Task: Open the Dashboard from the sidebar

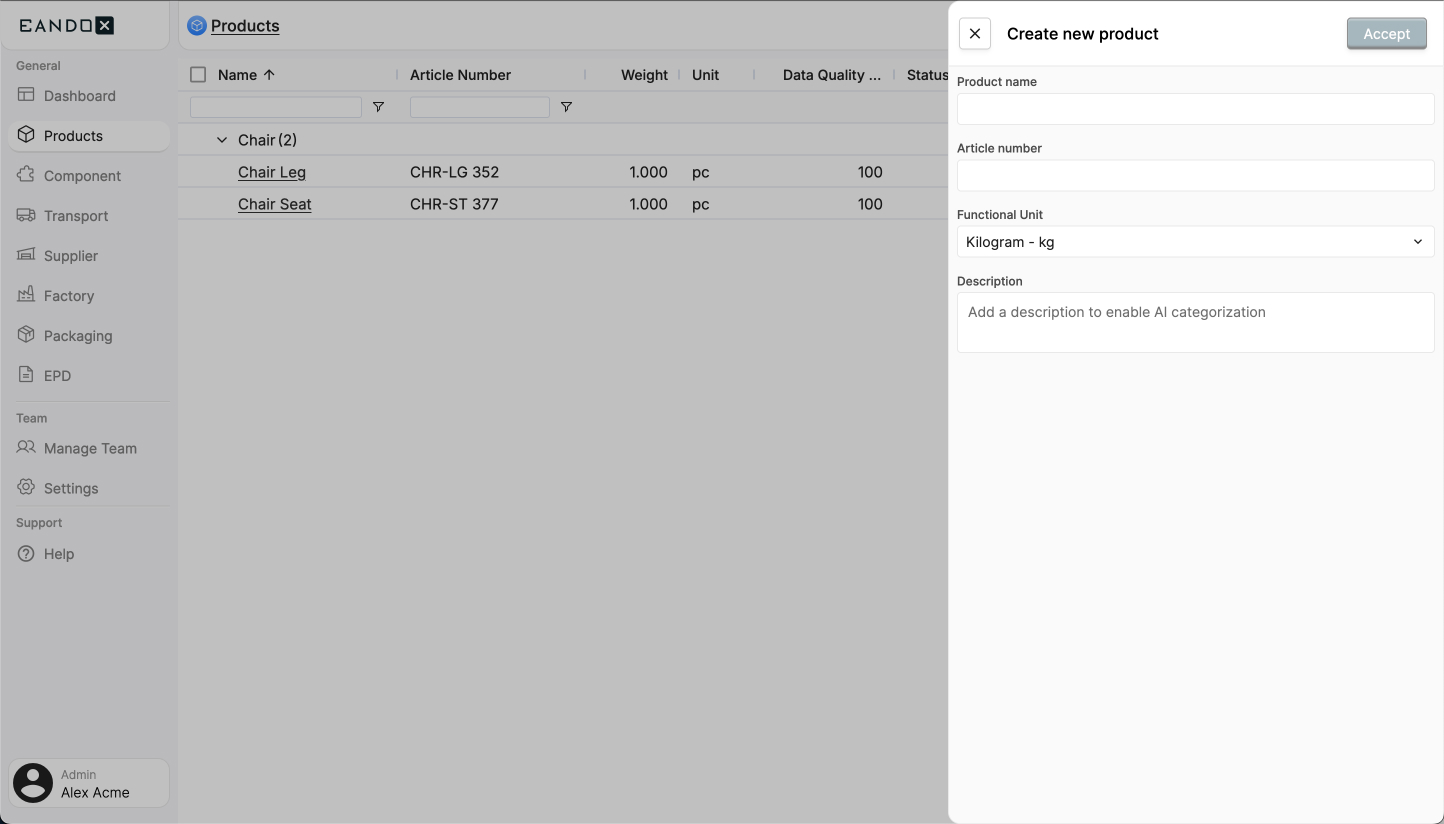Action: (79, 95)
